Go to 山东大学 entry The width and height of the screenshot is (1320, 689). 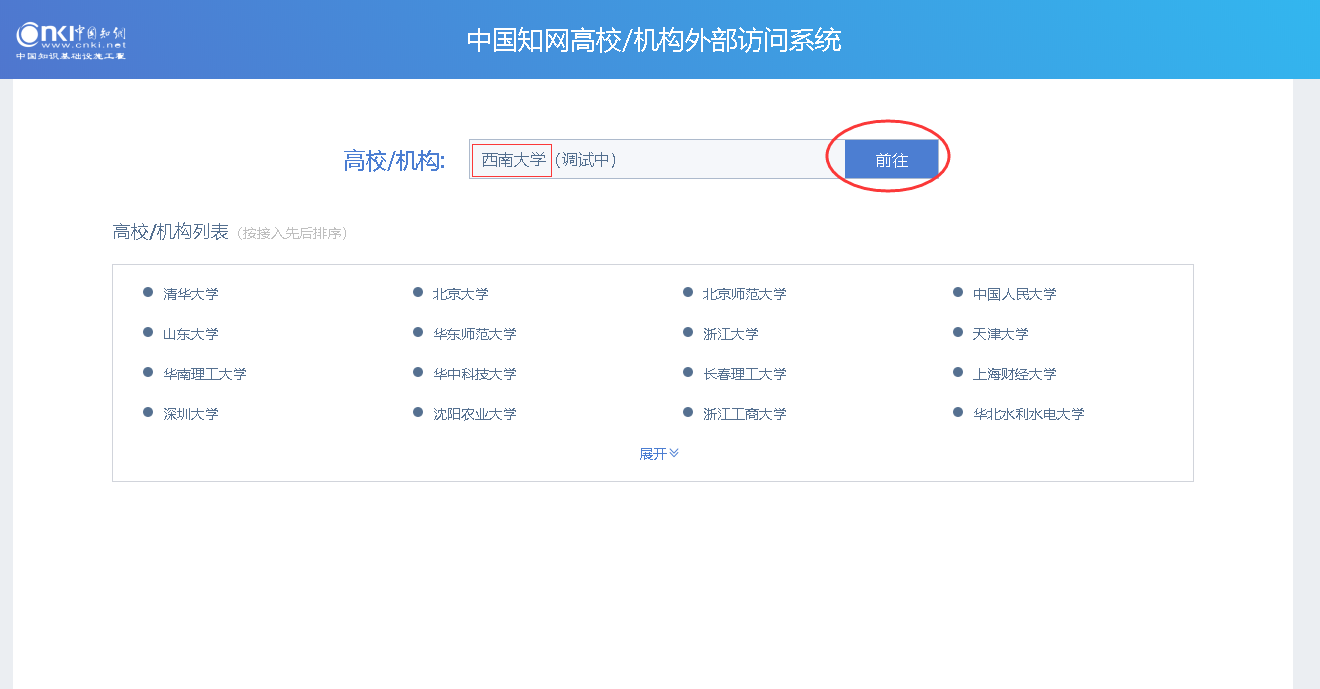(190, 334)
